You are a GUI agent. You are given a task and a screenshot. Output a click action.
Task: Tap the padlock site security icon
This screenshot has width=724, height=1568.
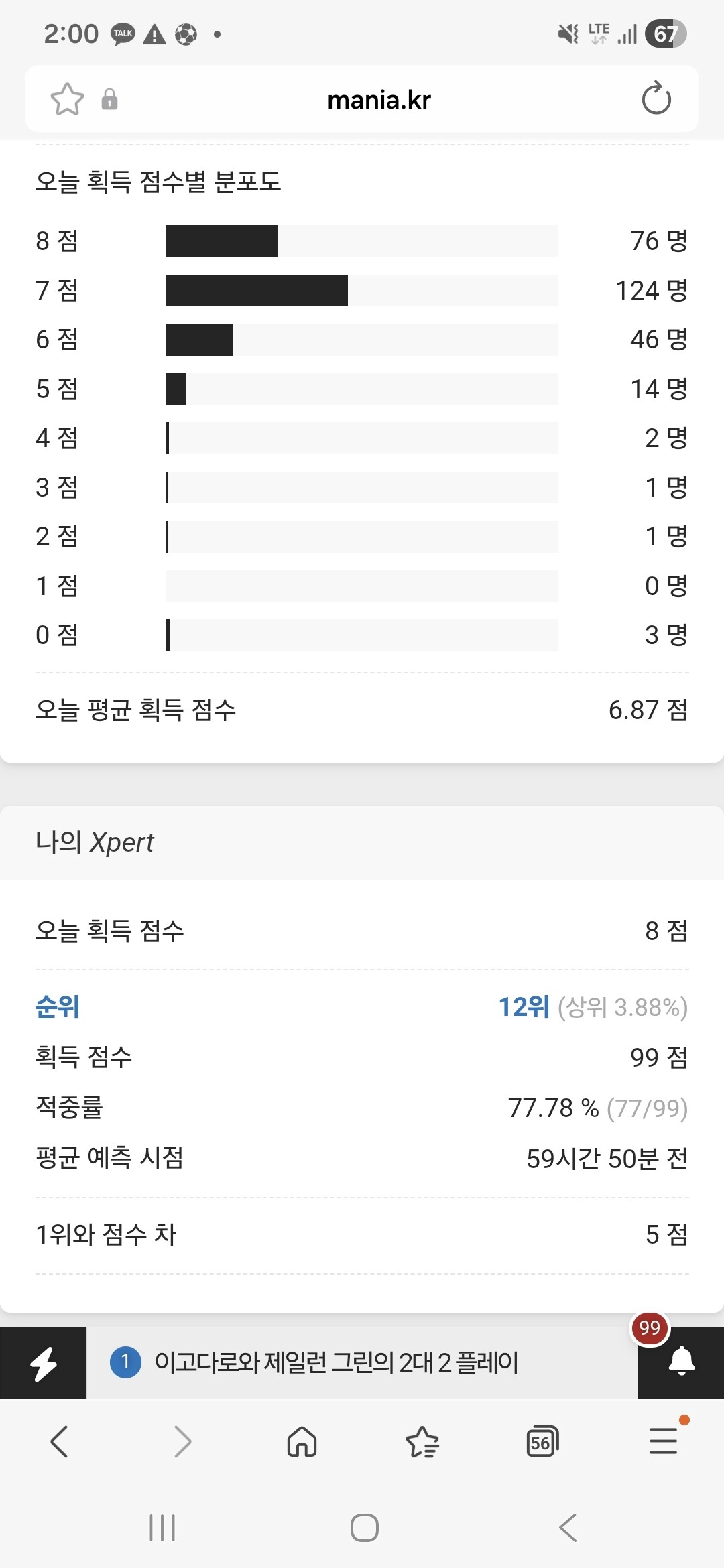[x=109, y=99]
